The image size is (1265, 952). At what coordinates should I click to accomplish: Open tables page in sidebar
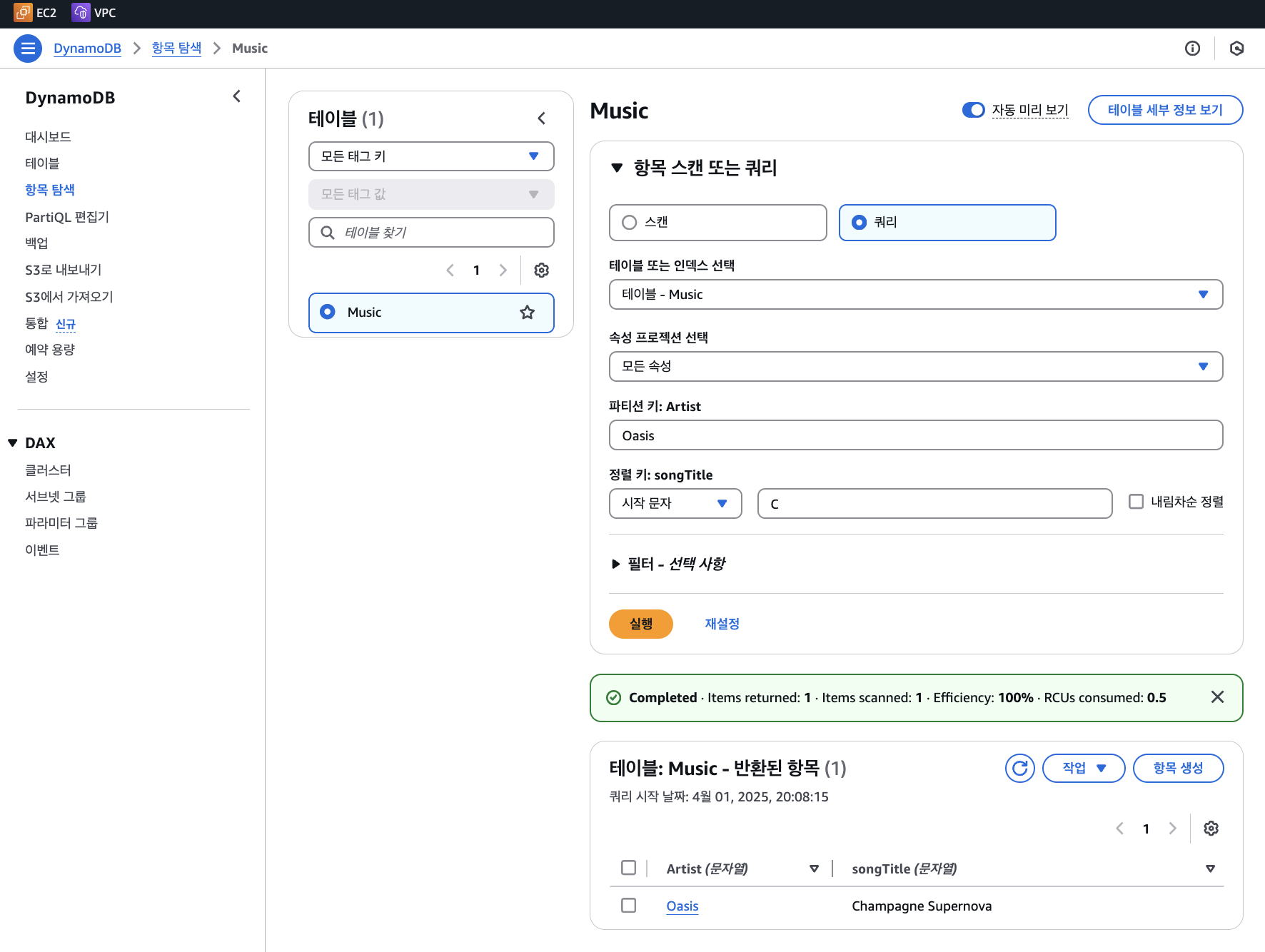click(x=42, y=163)
